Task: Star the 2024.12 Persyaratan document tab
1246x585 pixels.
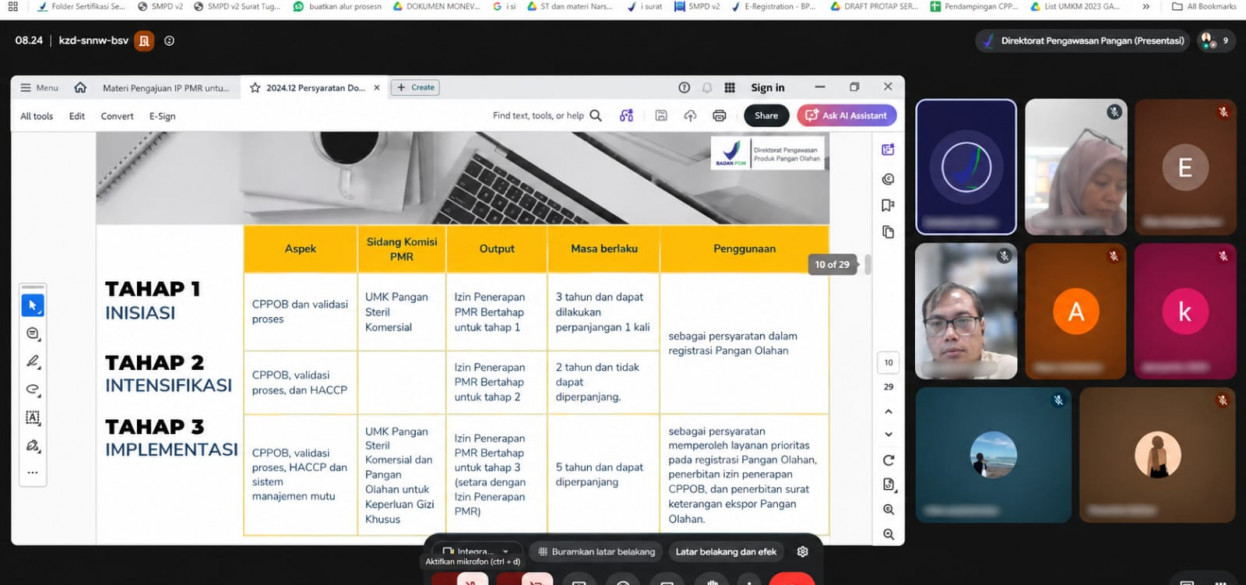Action: (256, 88)
